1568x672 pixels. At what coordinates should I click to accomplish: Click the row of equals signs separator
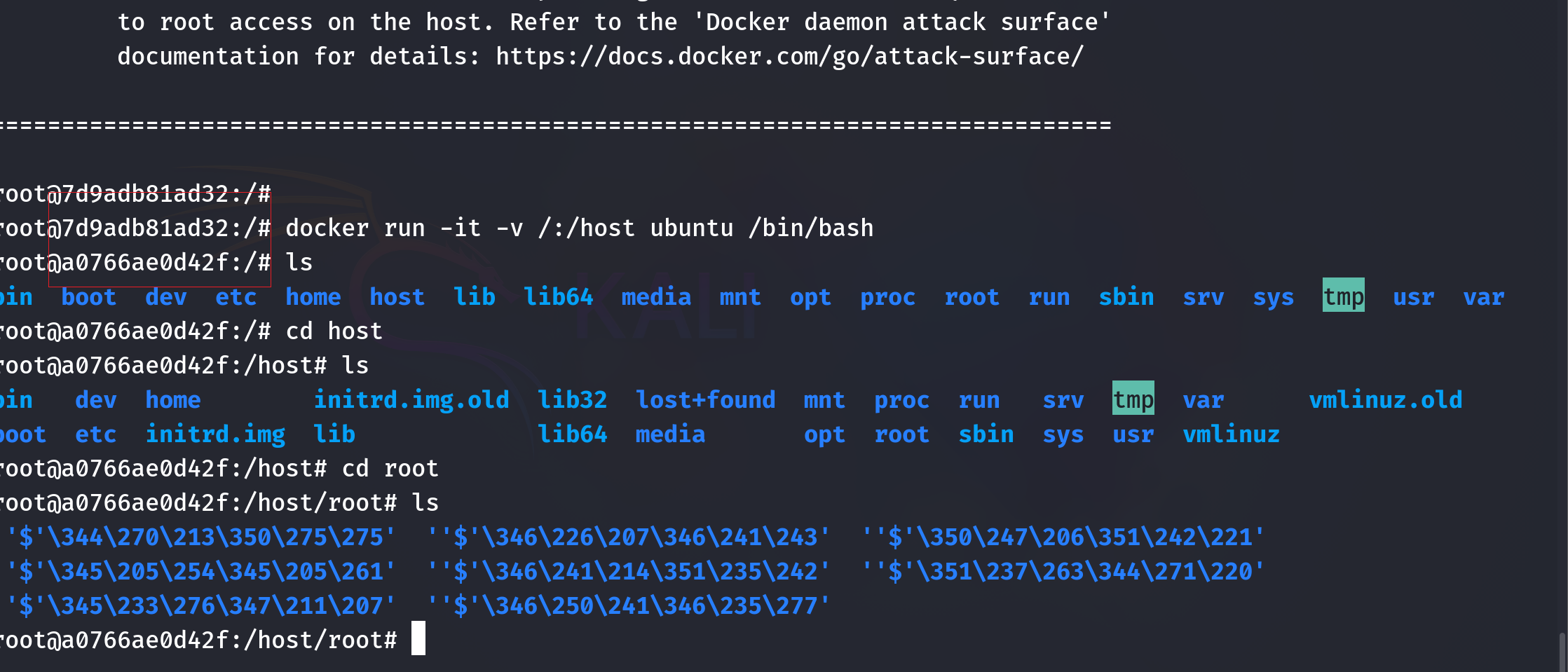tap(554, 125)
